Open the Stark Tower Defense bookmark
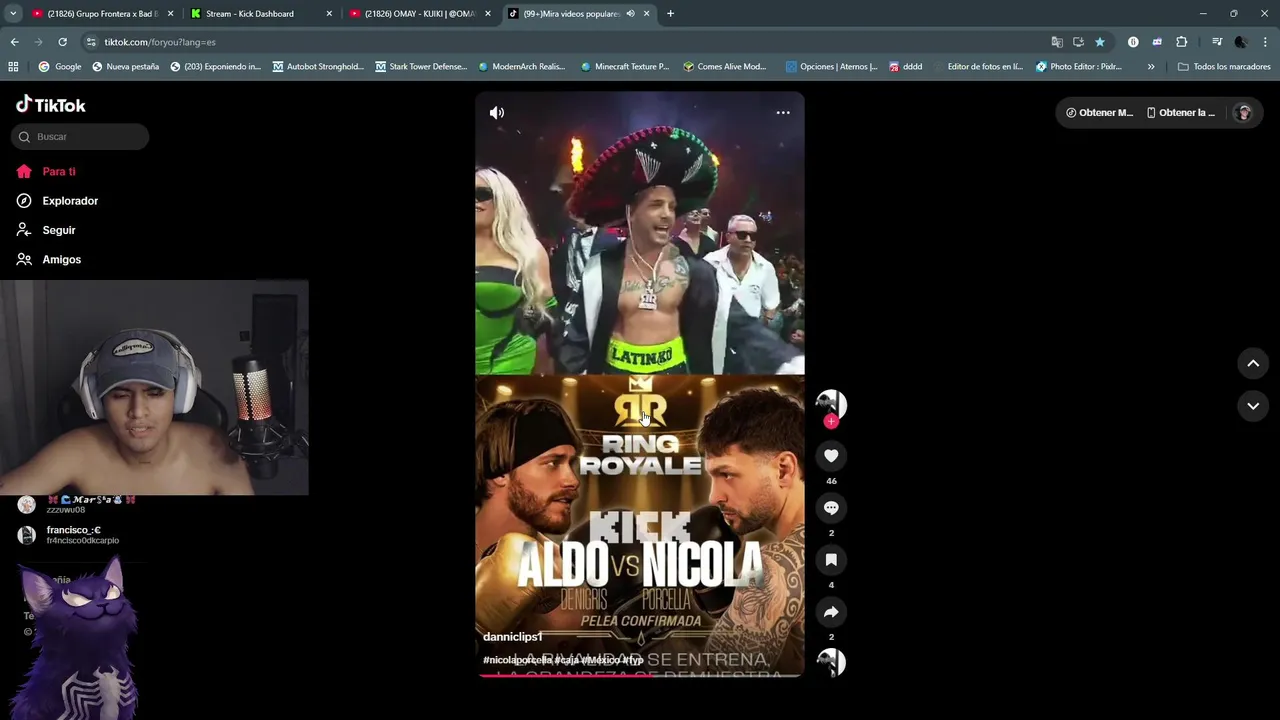This screenshot has height=720, width=1280. pos(421,67)
